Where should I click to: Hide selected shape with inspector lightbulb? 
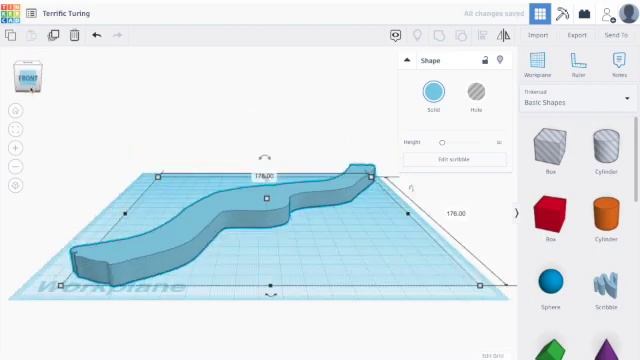[500, 60]
